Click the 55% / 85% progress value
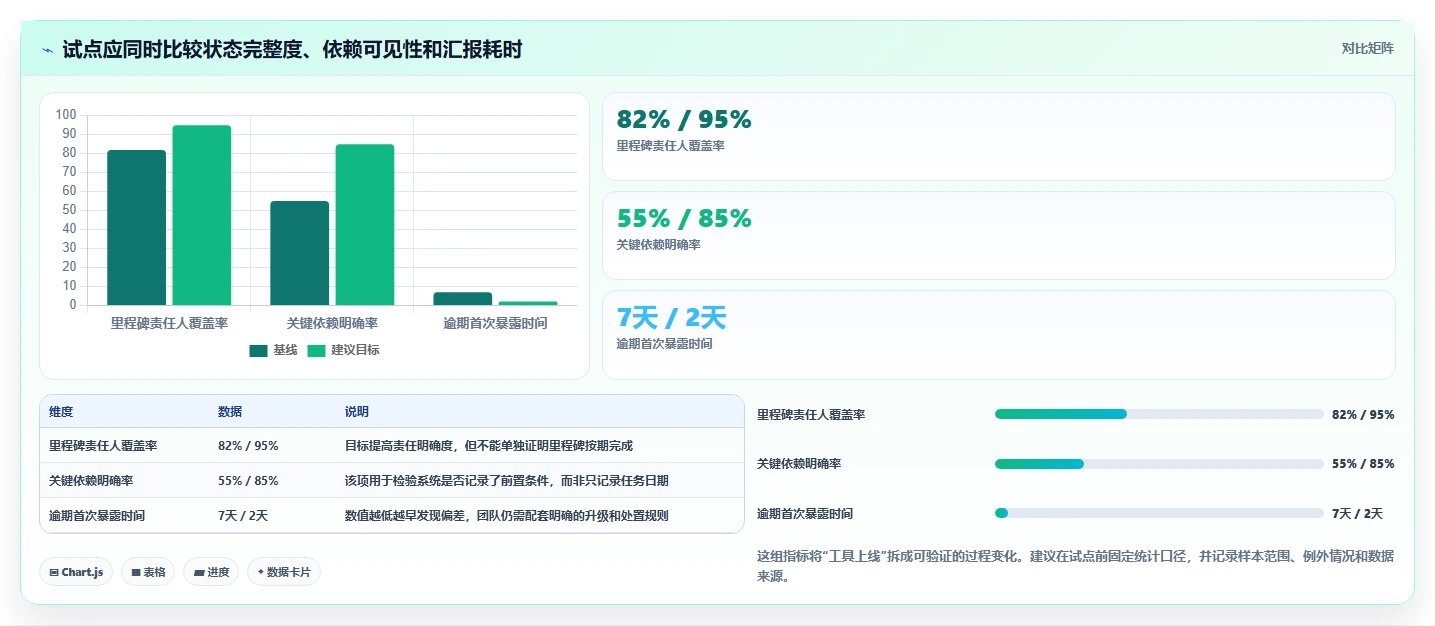This screenshot has height=626, width=1435. pyautogui.click(x=1363, y=464)
